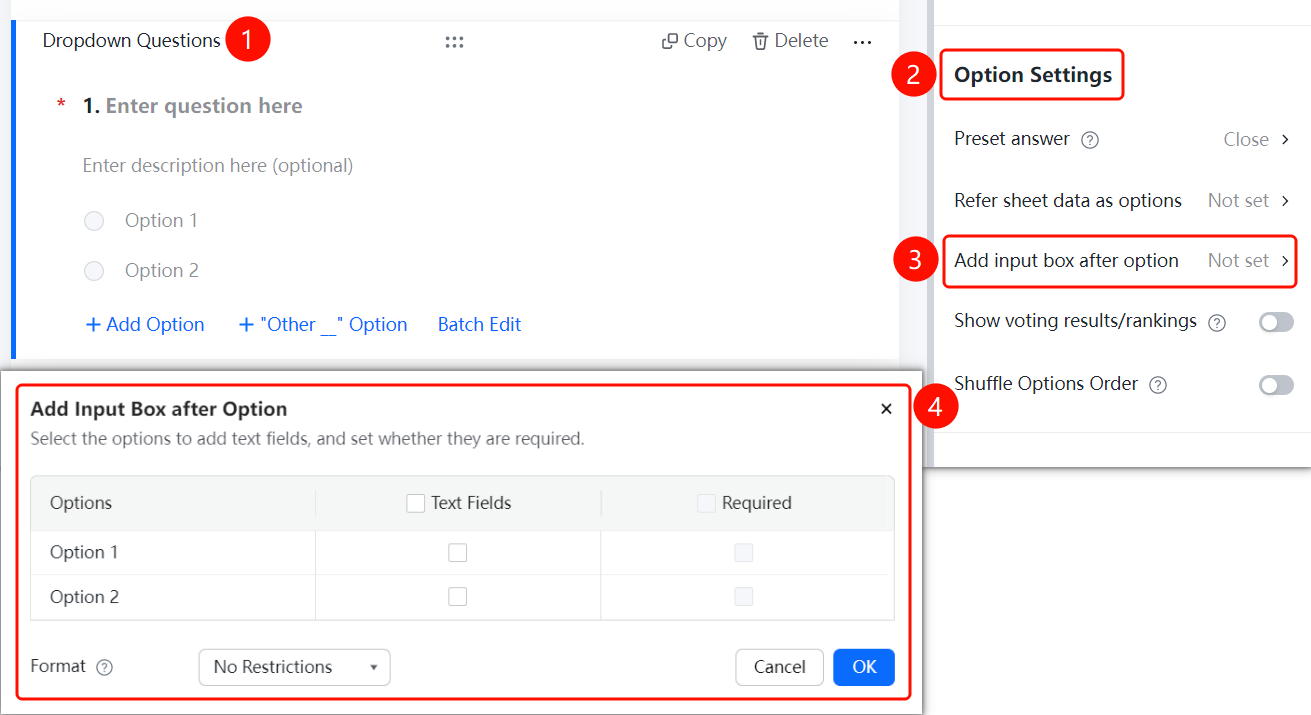Click the Options column header
Screen dimensions: 1311x715
pos(81,503)
